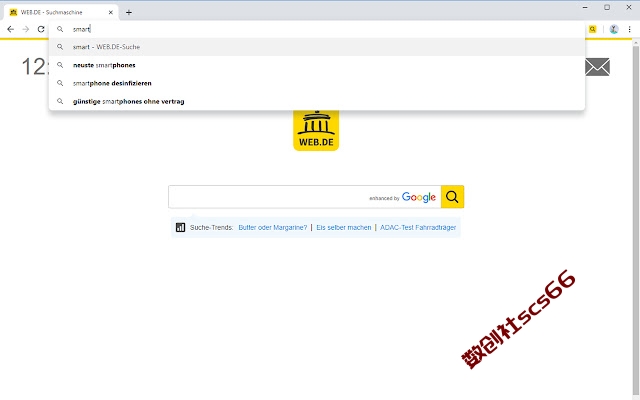The width and height of the screenshot is (640, 400).
Task: Click the browser forward arrow
Action: 26,29
